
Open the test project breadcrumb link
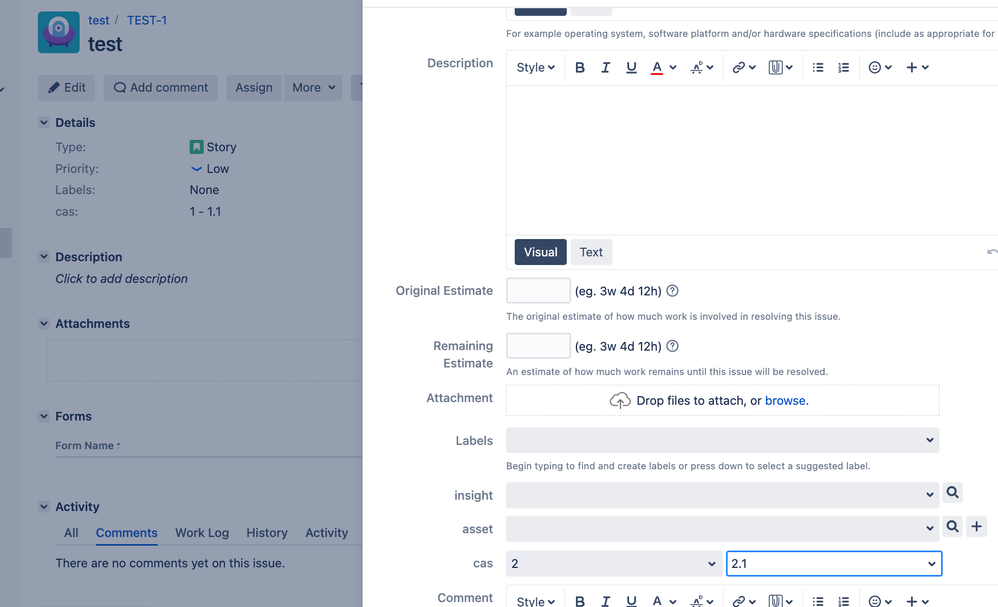click(x=99, y=20)
